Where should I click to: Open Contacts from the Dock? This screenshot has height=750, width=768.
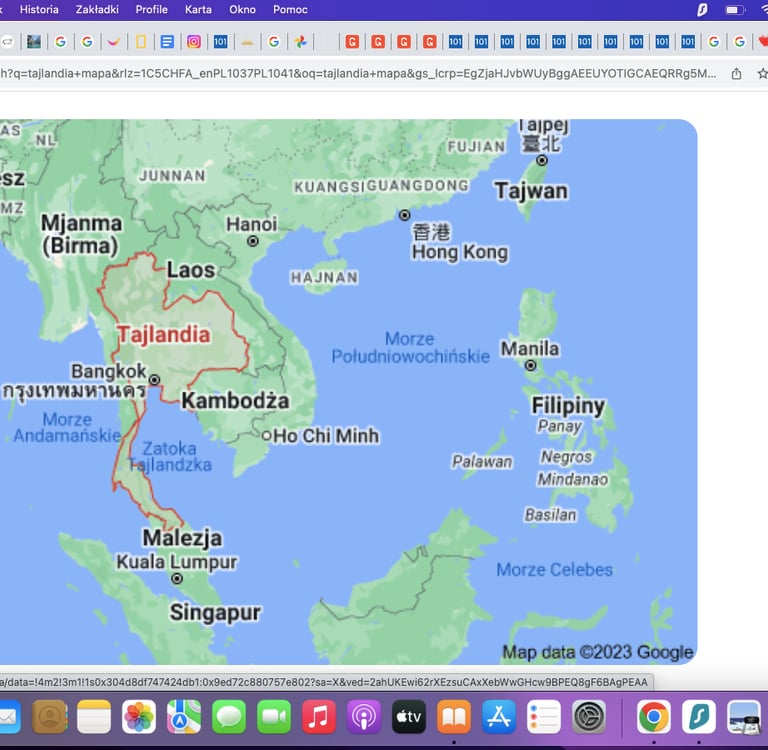pos(49,717)
